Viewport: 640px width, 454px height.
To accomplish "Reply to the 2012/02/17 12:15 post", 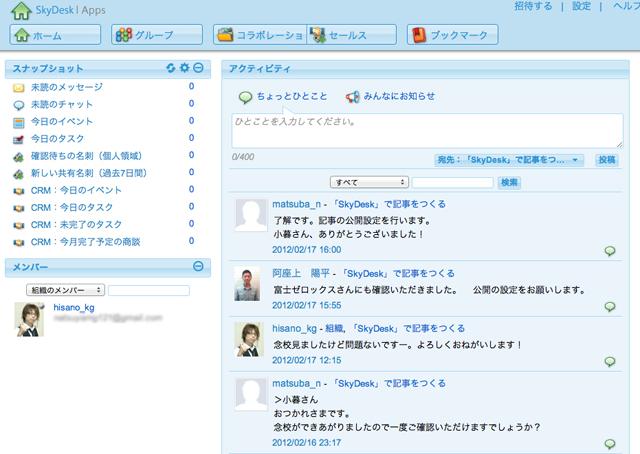I will coord(610,361).
